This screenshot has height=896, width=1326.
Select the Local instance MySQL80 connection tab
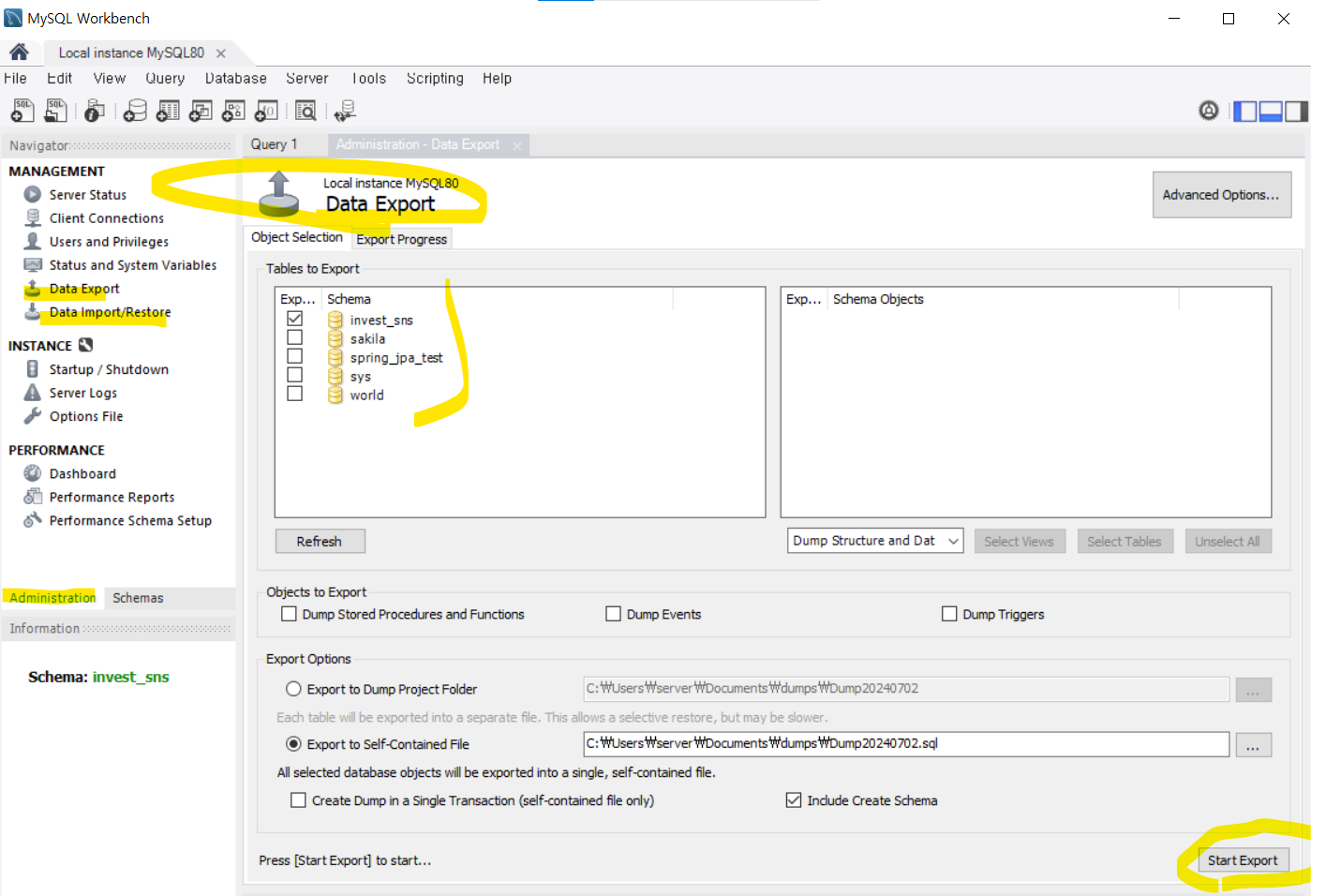[131, 53]
